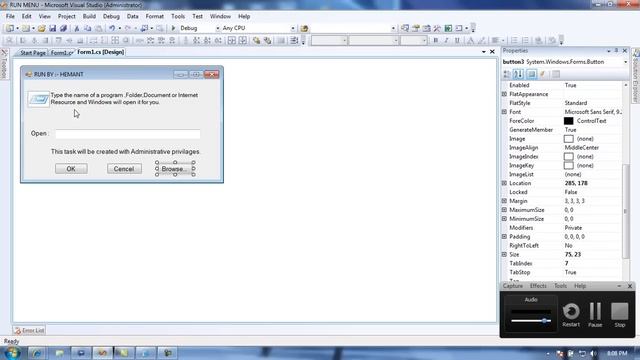Click the system clock in the taskbar
The height and width of the screenshot is (360, 640).
(x=617, y=353)
